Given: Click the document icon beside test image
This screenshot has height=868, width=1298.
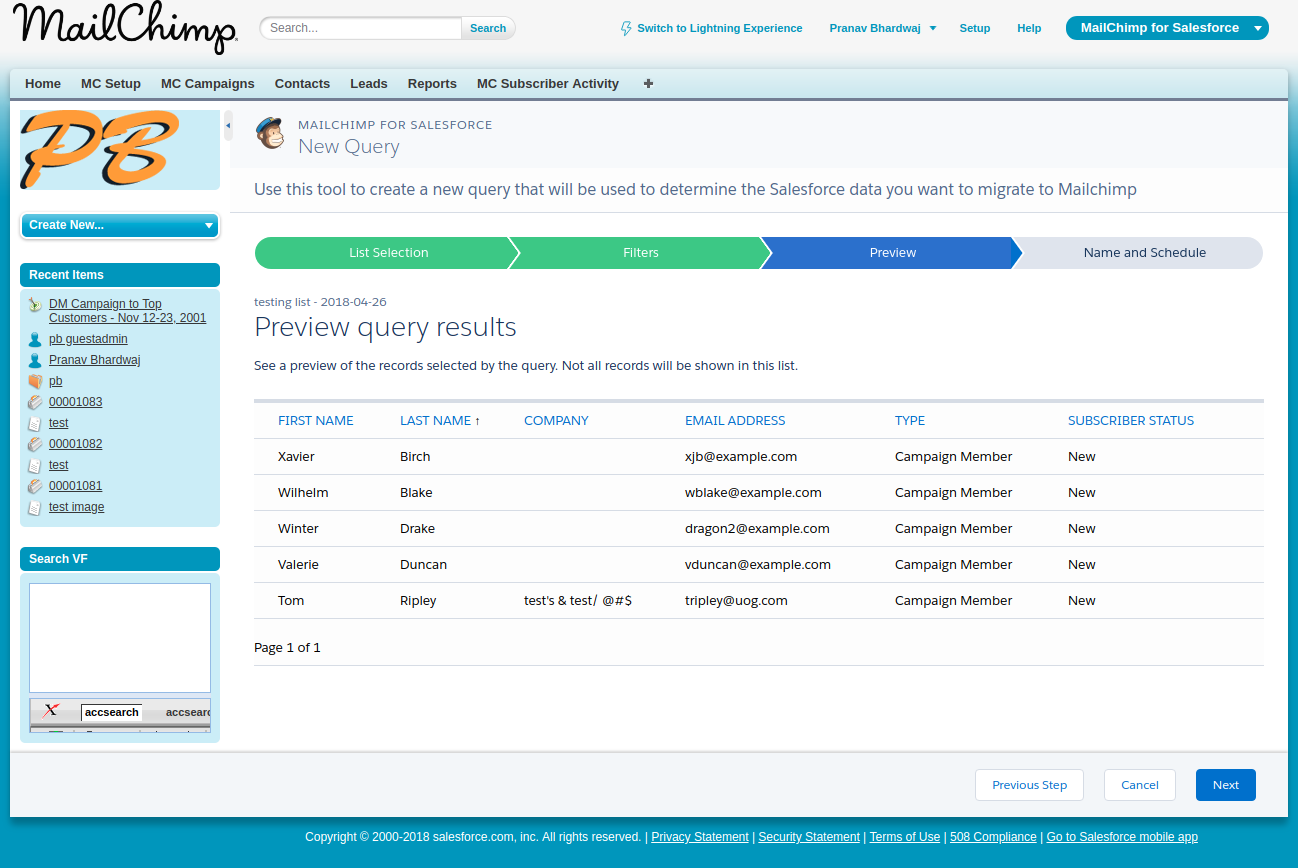Looking at the screenshot, I should pos(35,507).
